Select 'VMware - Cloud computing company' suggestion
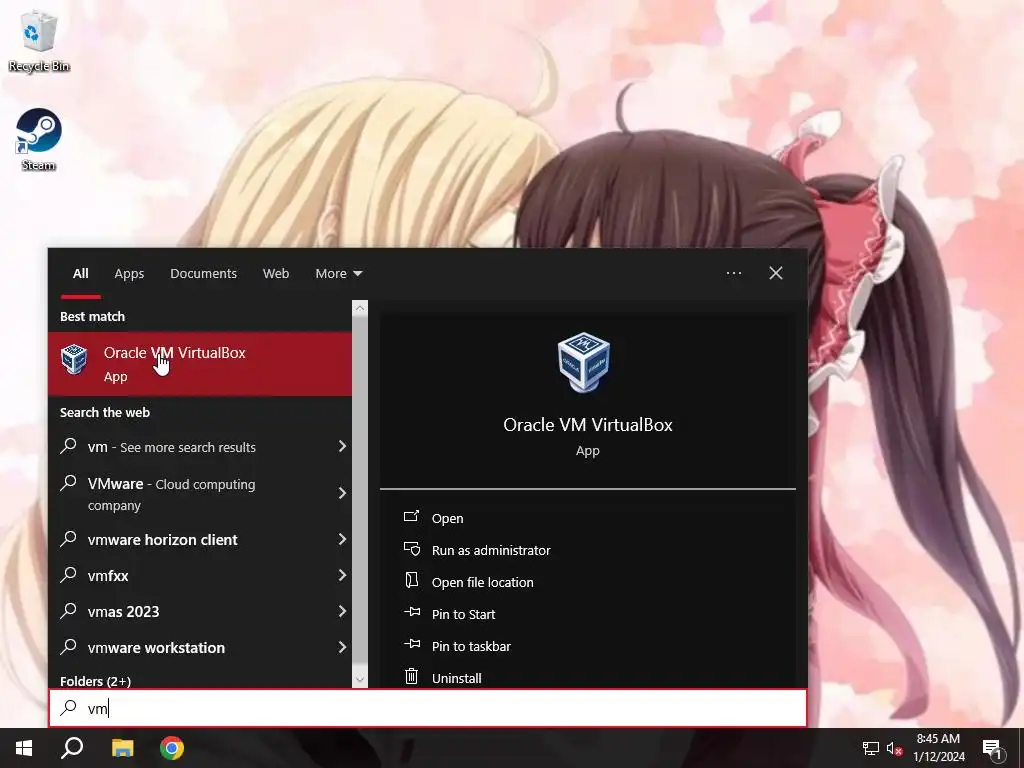 [x=200, y=494]
